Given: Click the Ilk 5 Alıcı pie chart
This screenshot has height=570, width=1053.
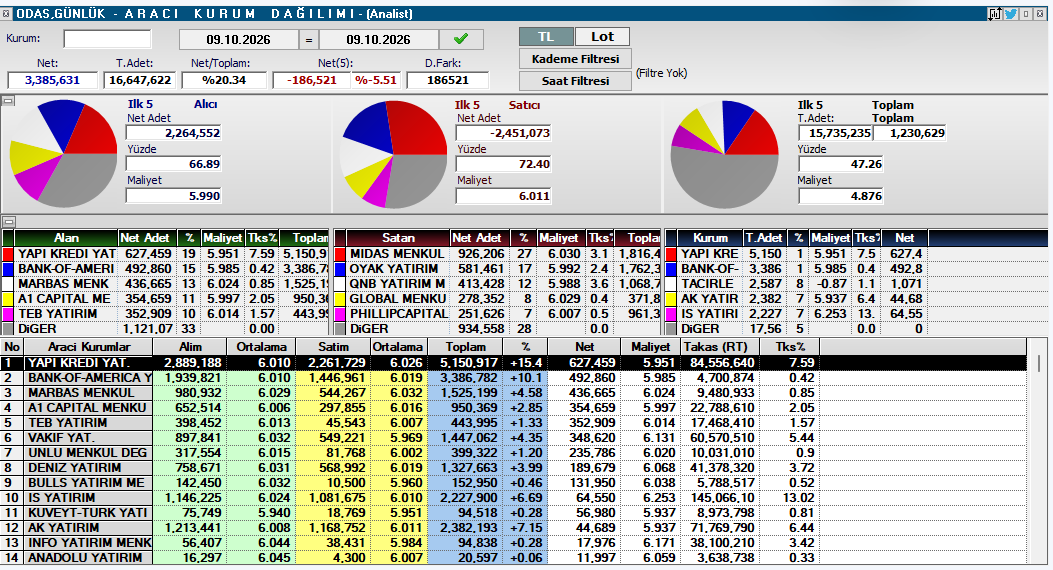Looking at the screenshot, I should 64,154.
